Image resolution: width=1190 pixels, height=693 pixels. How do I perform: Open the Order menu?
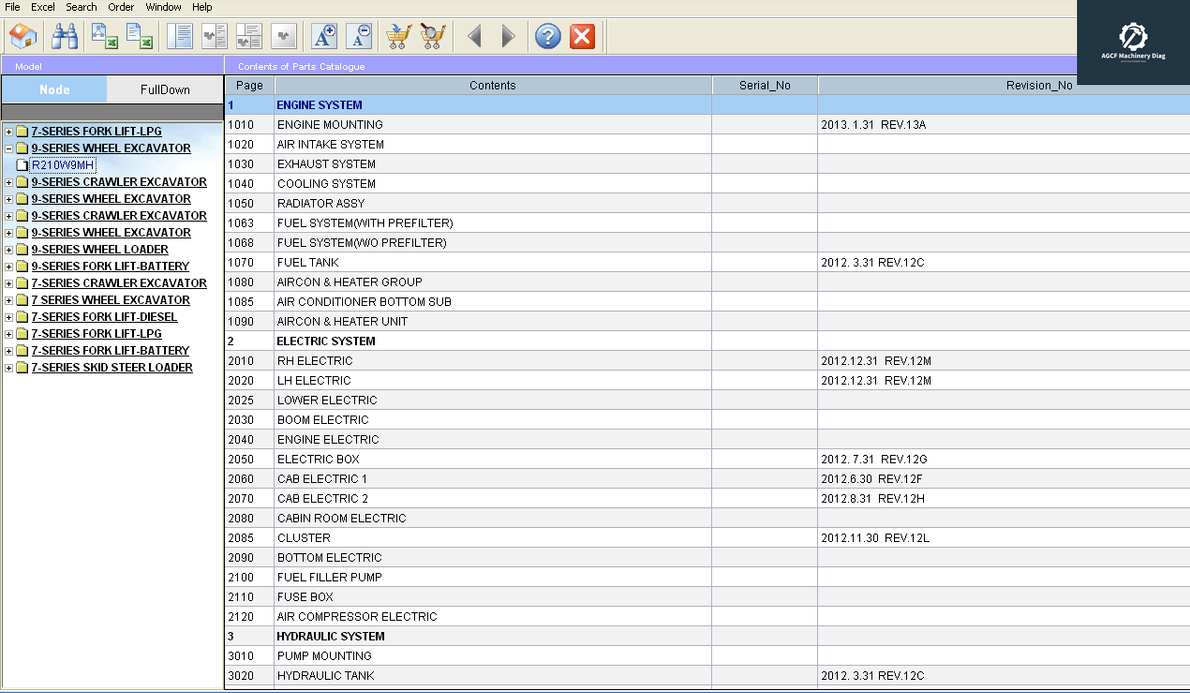120,7
